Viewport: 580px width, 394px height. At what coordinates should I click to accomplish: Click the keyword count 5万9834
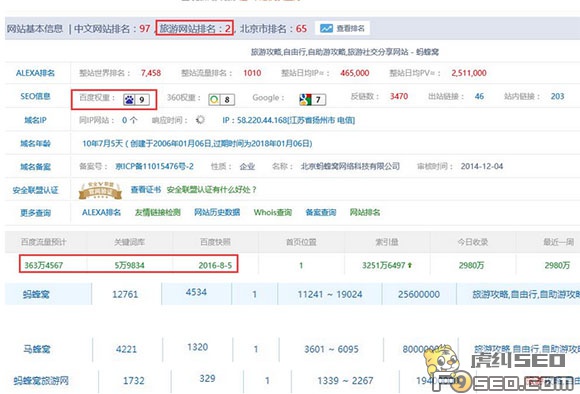pos(129,265)
